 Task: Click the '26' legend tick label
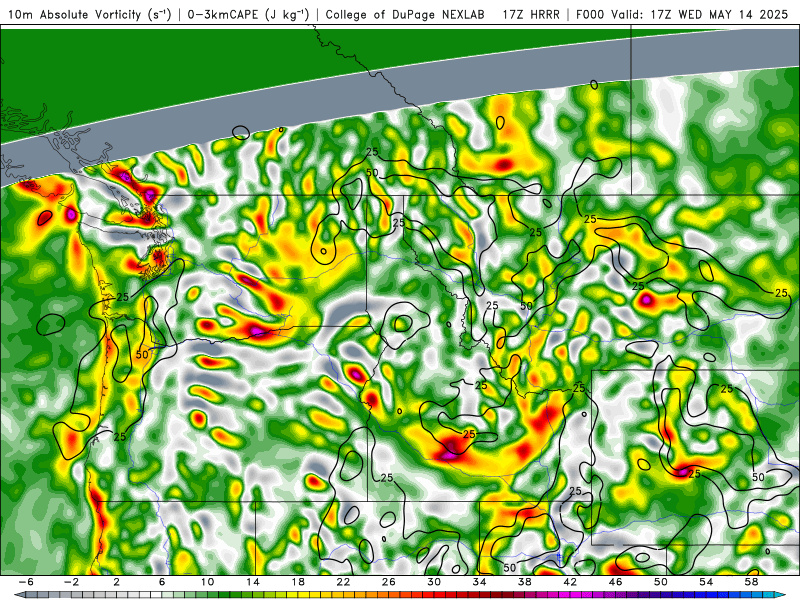tap(389, 582)
